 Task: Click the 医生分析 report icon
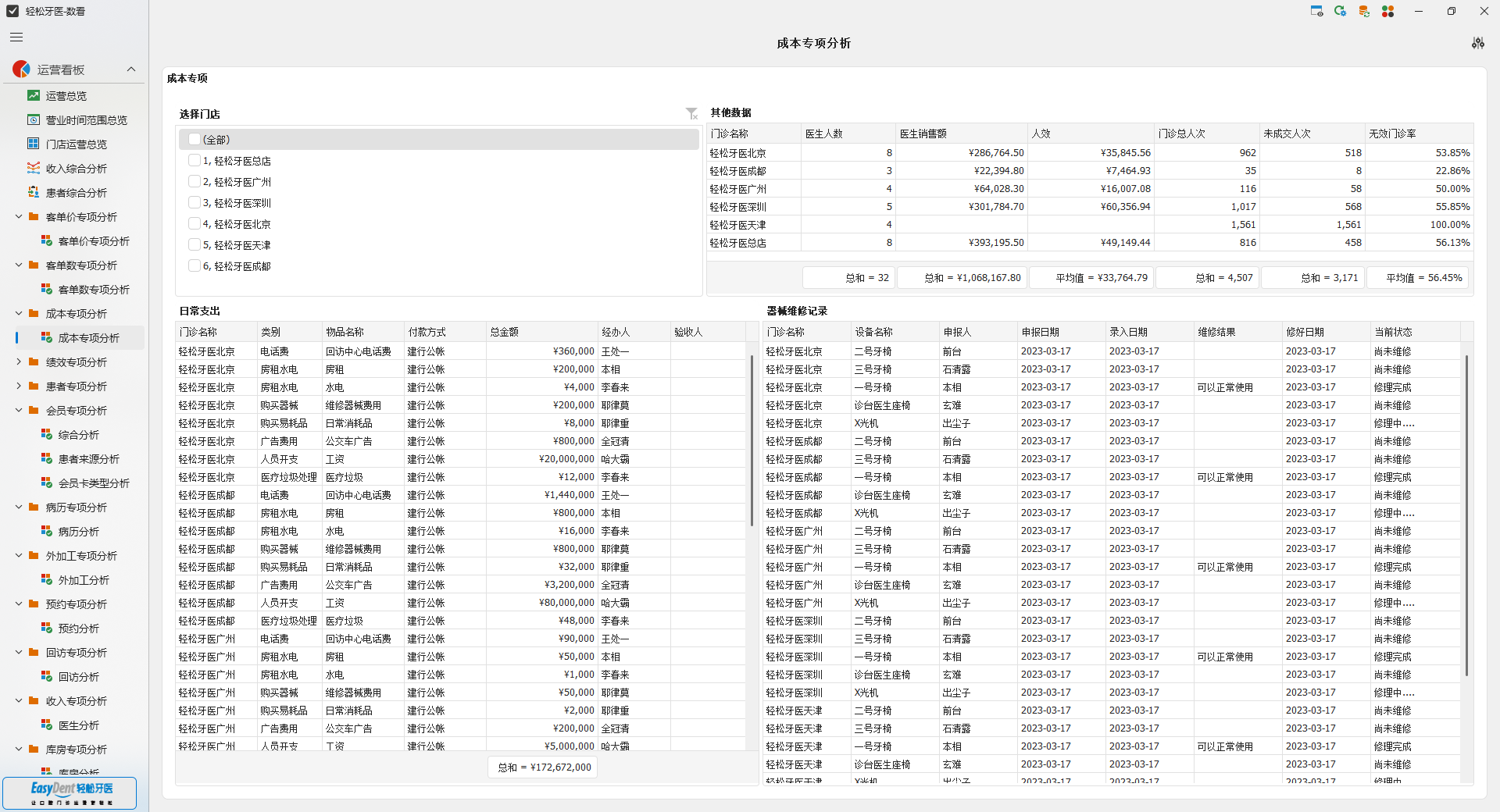47,725
